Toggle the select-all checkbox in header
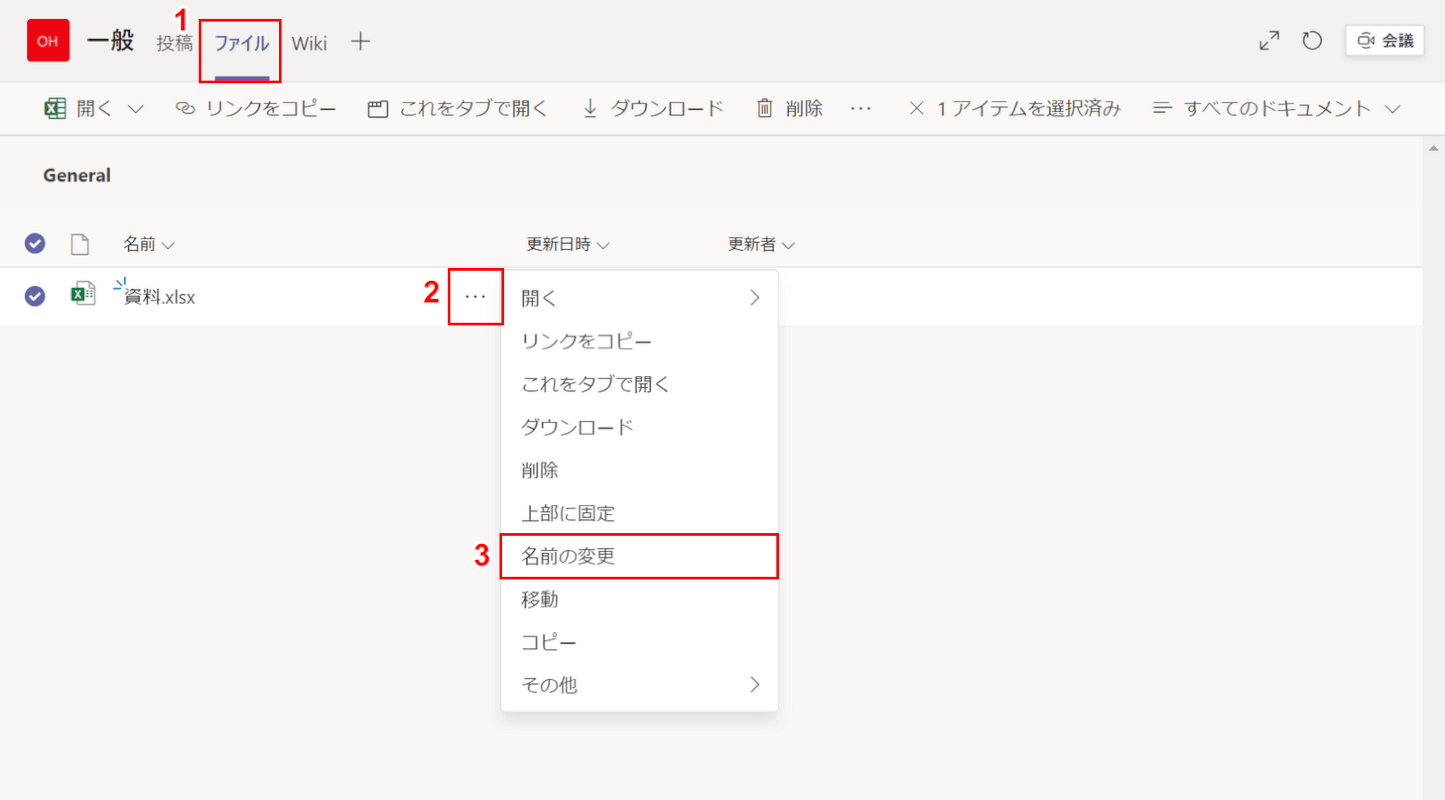 click(35, 244)
